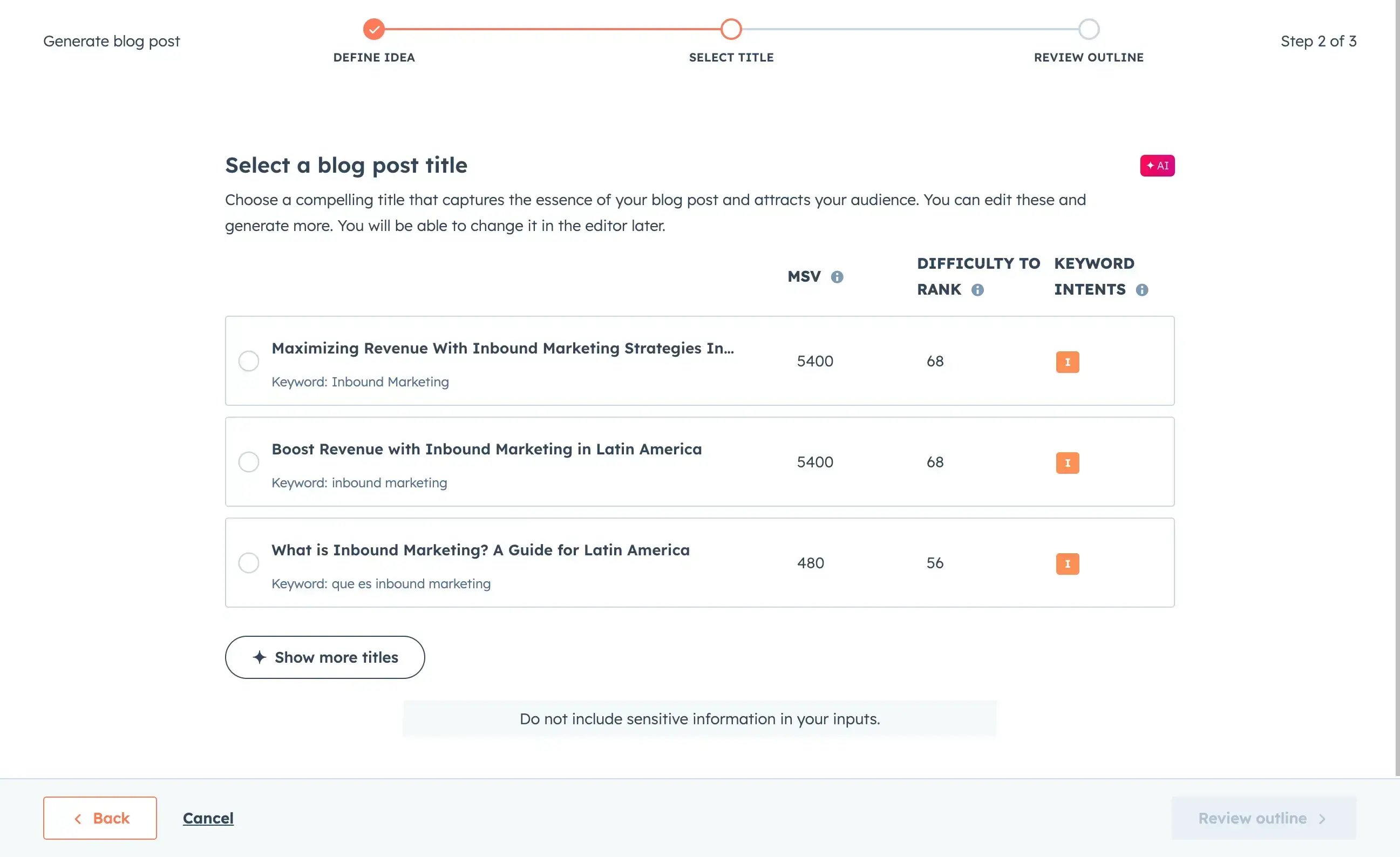This screenshot has width=1400, height=857.
Task: Select the What is Inbound Marketing title
Action: pyautogui.click(x=248, y=563)
